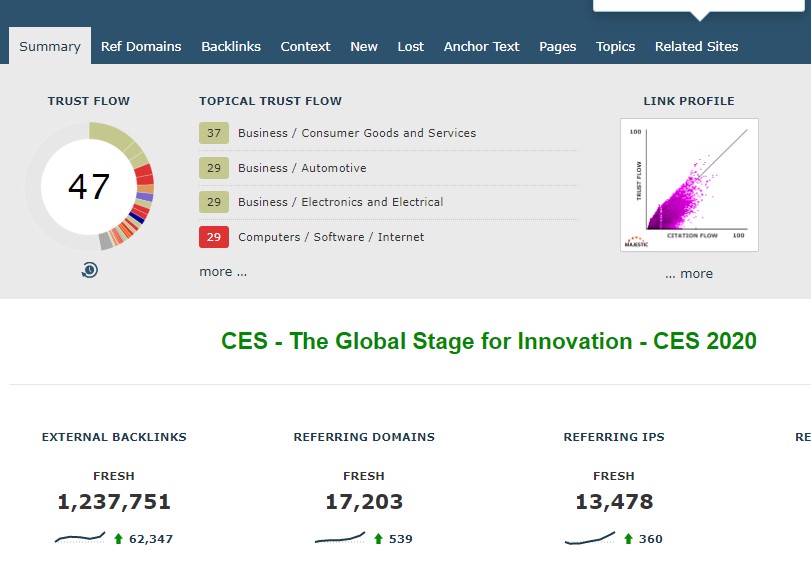This screenshot has height=562, width=811.
Task: Click the green up arrow beside 539
Action: pyautogui.click(x=378, y=539)
